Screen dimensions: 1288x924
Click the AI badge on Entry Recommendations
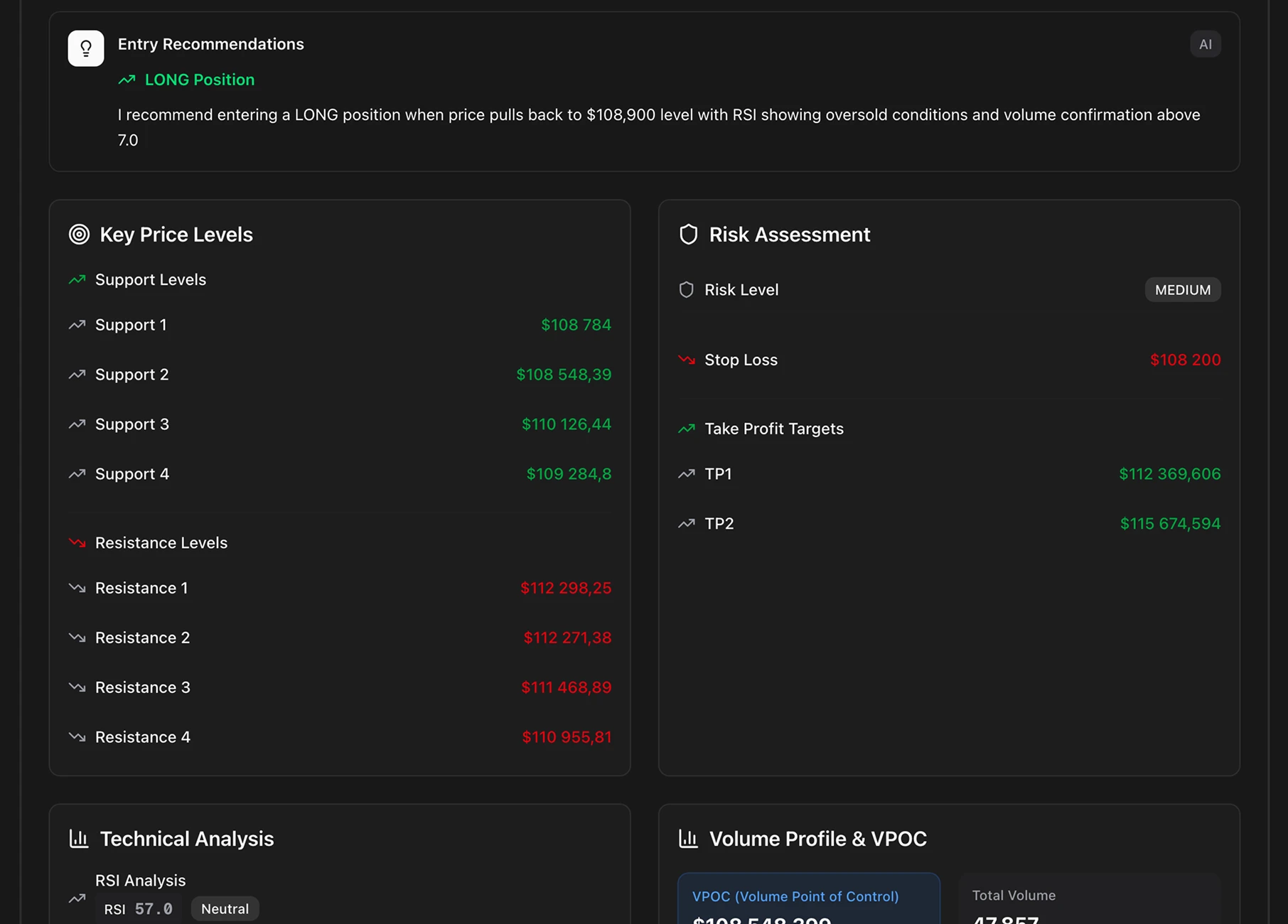1206,44
